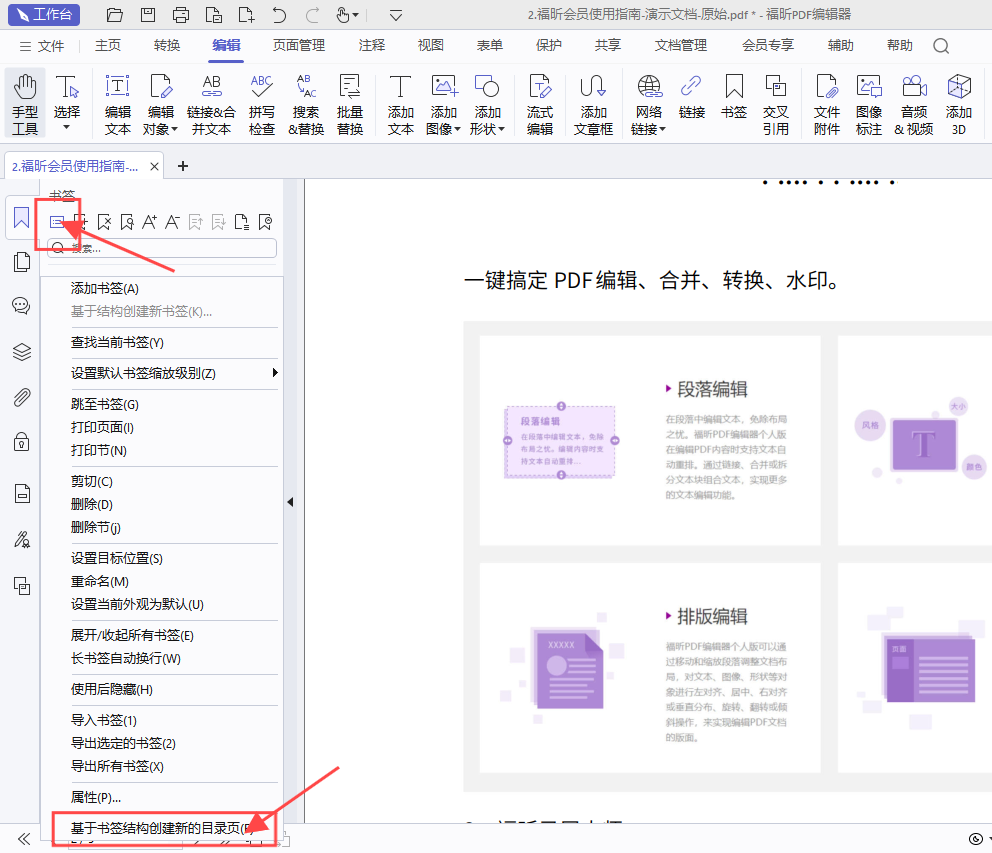Toggle hide after use option
This screenshot has height=853, width=992.
[x=112, y=689]
